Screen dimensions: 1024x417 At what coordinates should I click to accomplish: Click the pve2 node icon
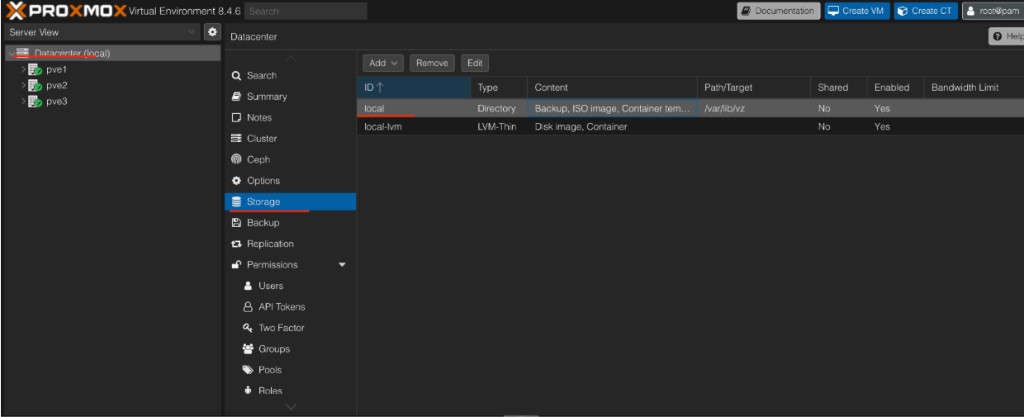click(x=35, y=85)
